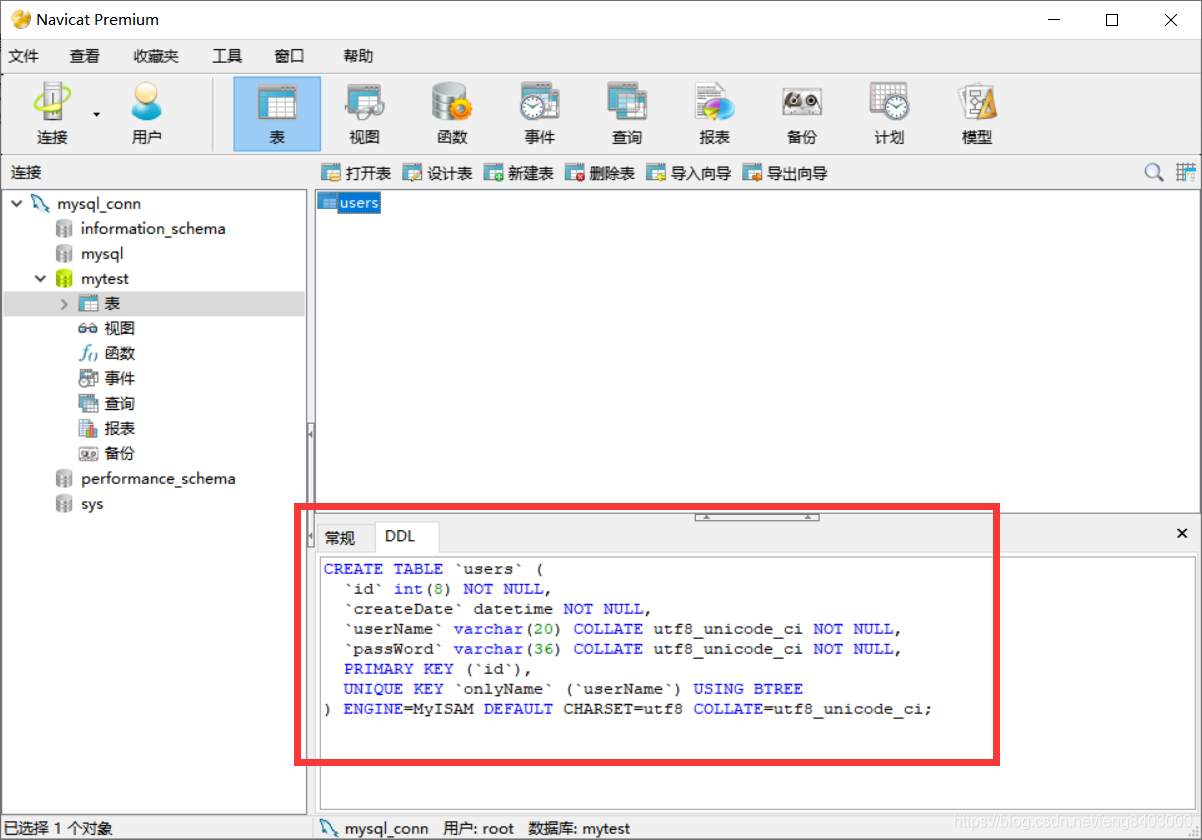This screenshot has height=840, width=1202.
Task: Select the 函数 (Function) toolbar icon
Action: pos(452,113)
